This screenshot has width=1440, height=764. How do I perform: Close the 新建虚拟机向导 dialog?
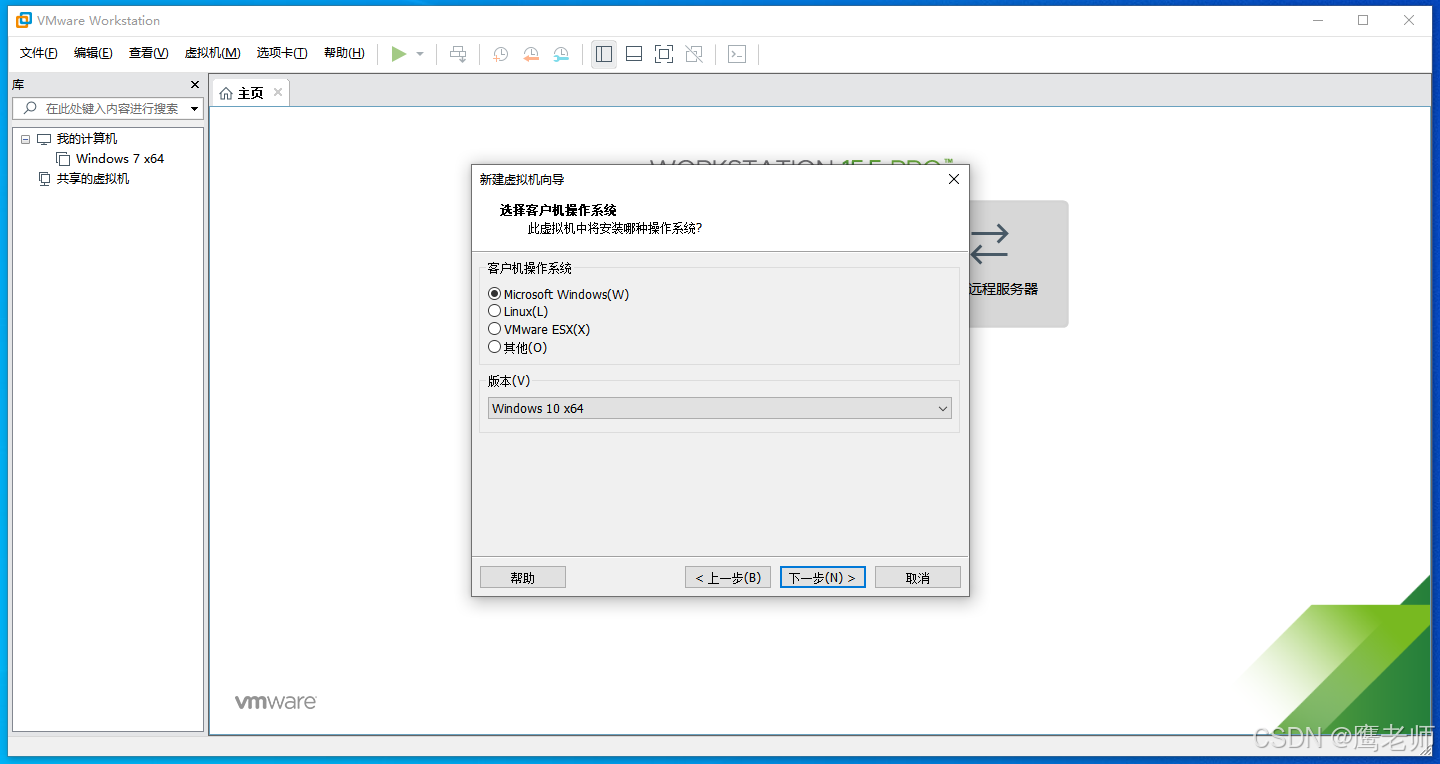(x=953, y=179)
